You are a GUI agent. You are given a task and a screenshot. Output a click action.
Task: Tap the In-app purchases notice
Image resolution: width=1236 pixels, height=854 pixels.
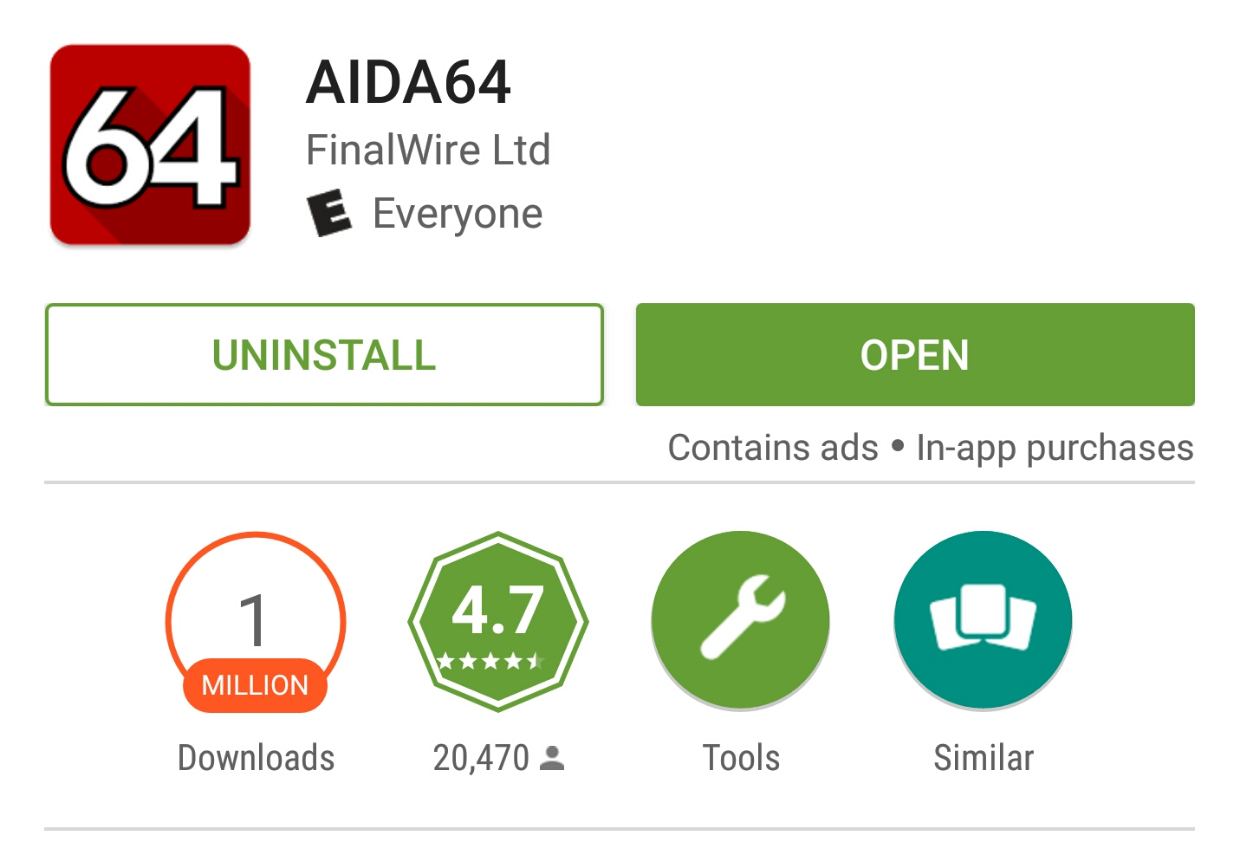[1055, 447]
